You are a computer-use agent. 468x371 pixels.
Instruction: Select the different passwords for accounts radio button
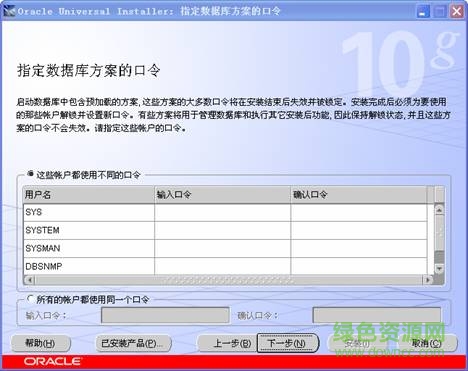(30, 173)
